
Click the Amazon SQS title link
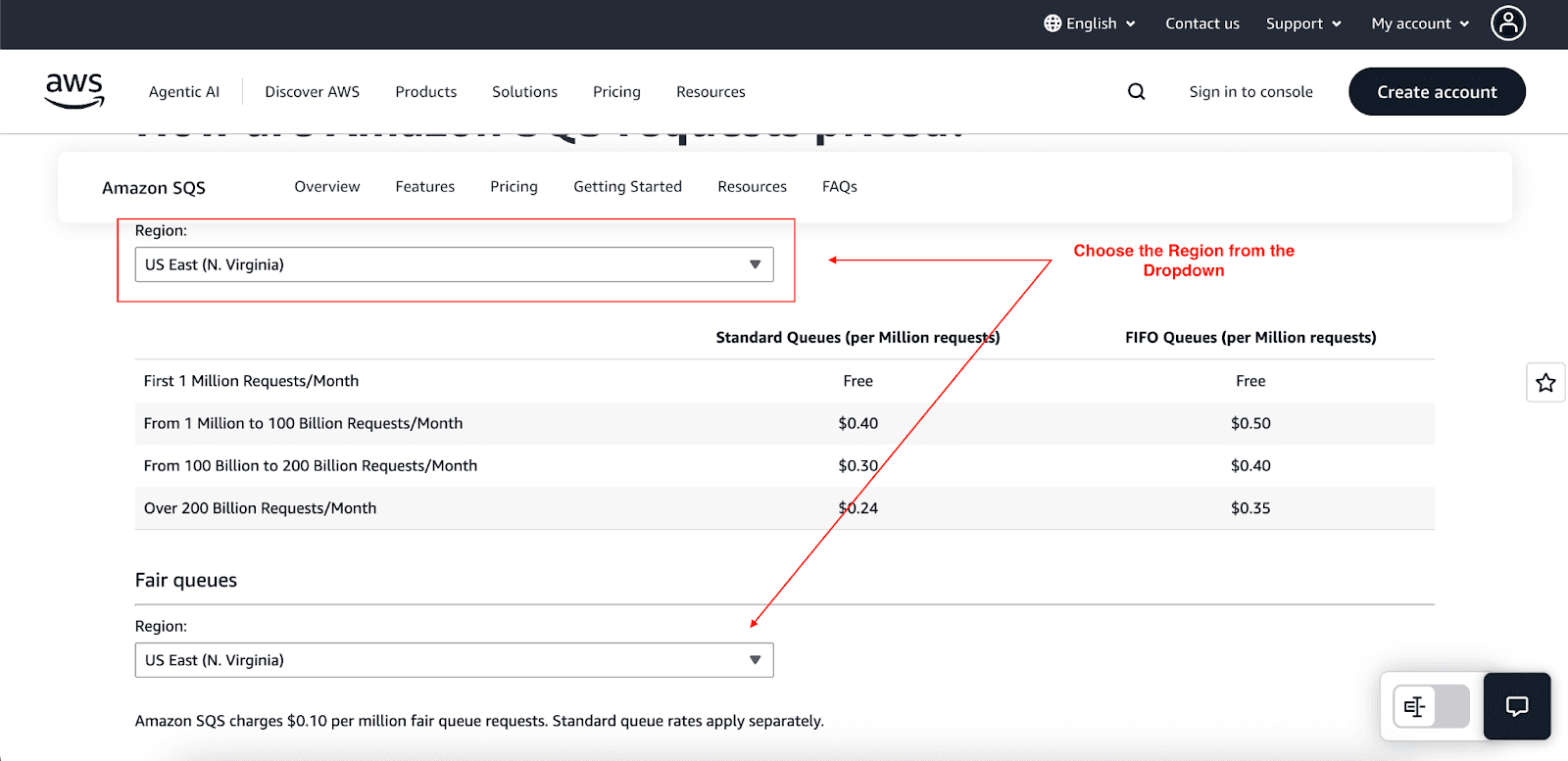pos(154,187)
